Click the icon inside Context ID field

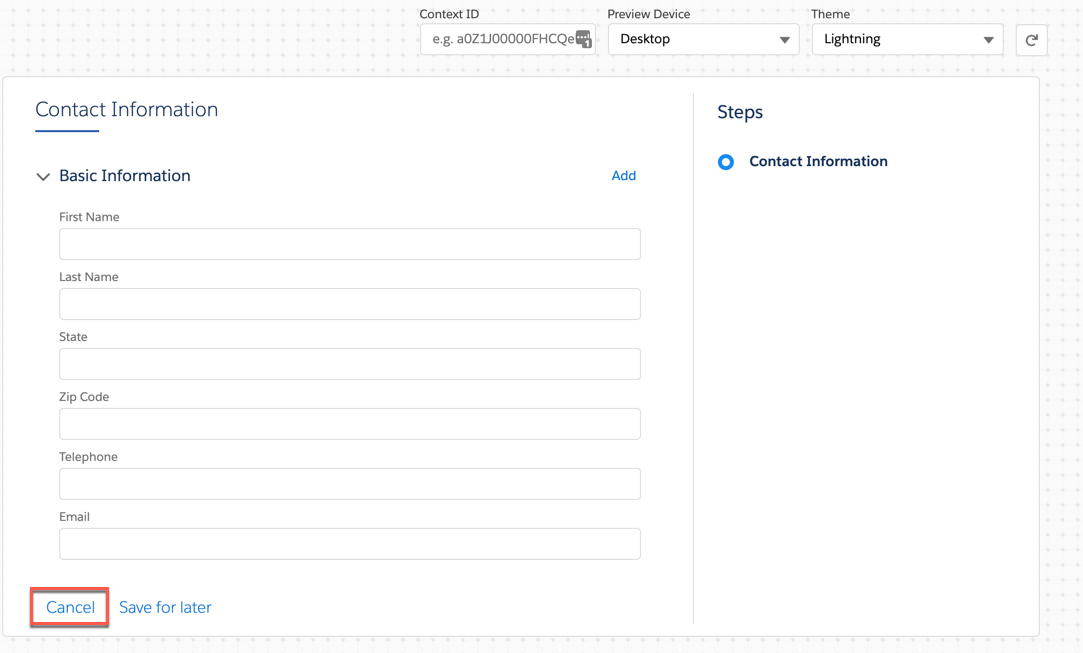584,39
